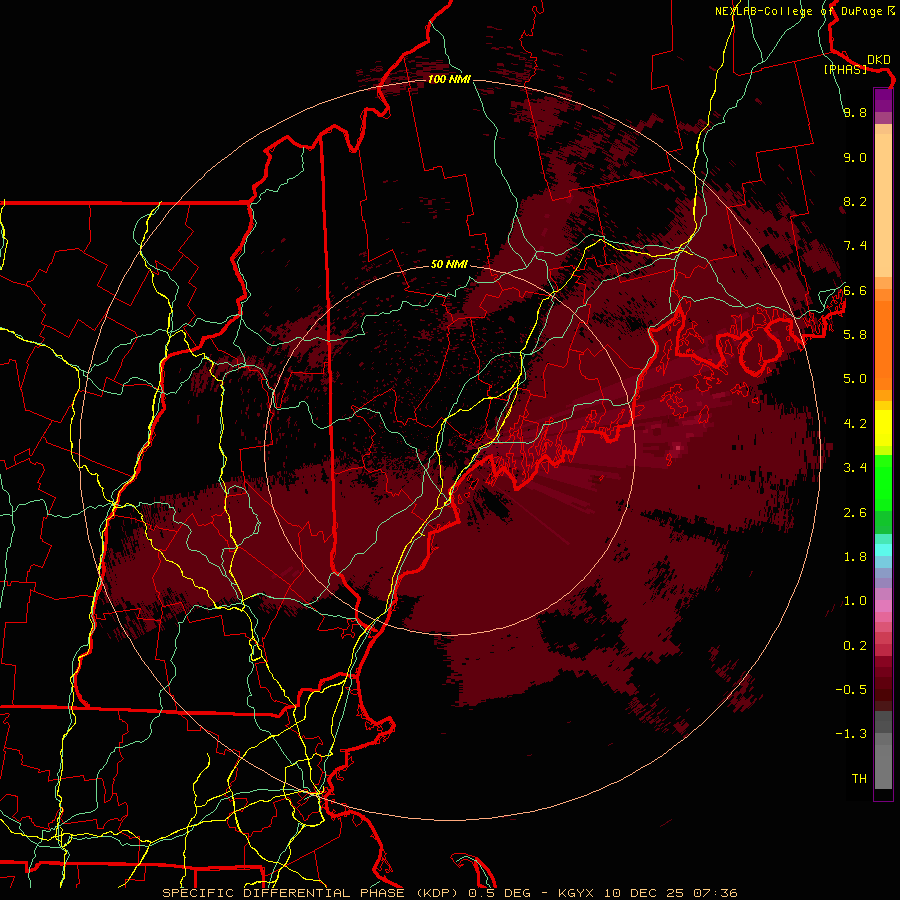Image resolution: width=900 pixels, height=900 pixels.
Task: Click the 50 NMI range ring label
Action: pyautogui.click(x=449, y=264)
